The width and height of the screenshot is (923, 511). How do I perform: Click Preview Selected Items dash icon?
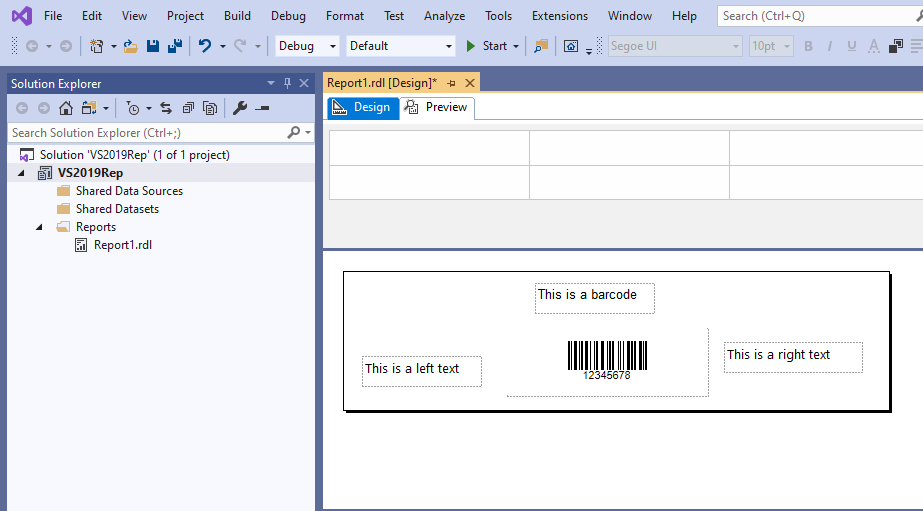click(x=263, y=108)
